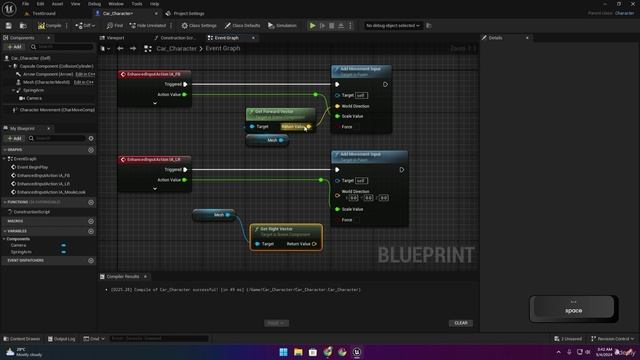Toggle Hide Unrelated nodes
The height and width of the screenshot is (360, 640).
tap(148, 25)
